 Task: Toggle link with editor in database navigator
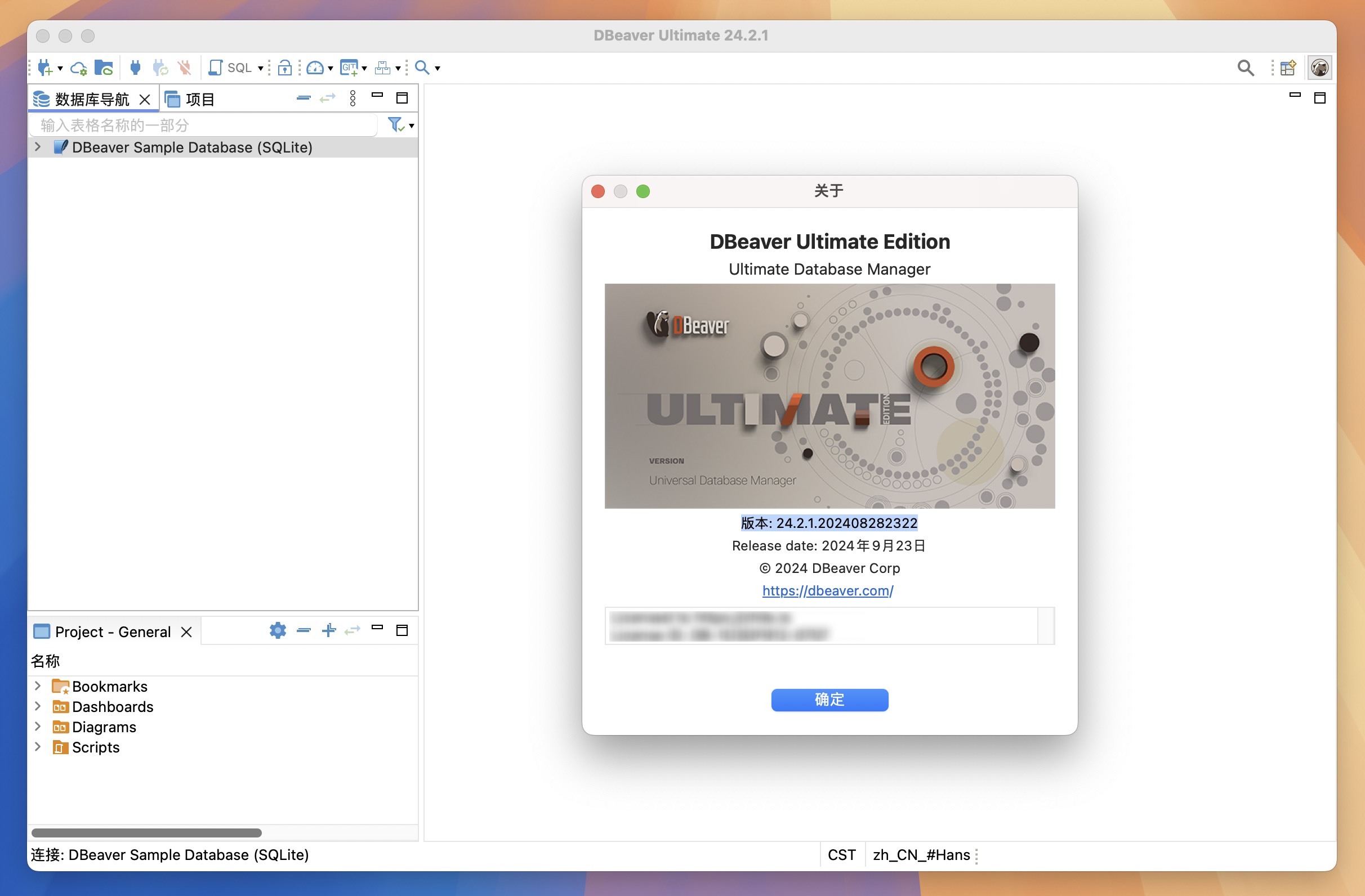coord(328,98)
